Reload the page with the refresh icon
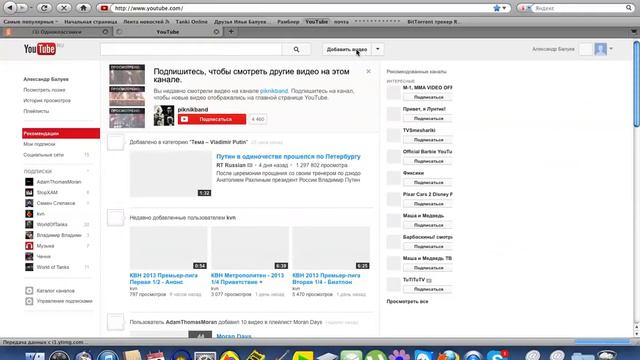640x360 pixels. 44,8
